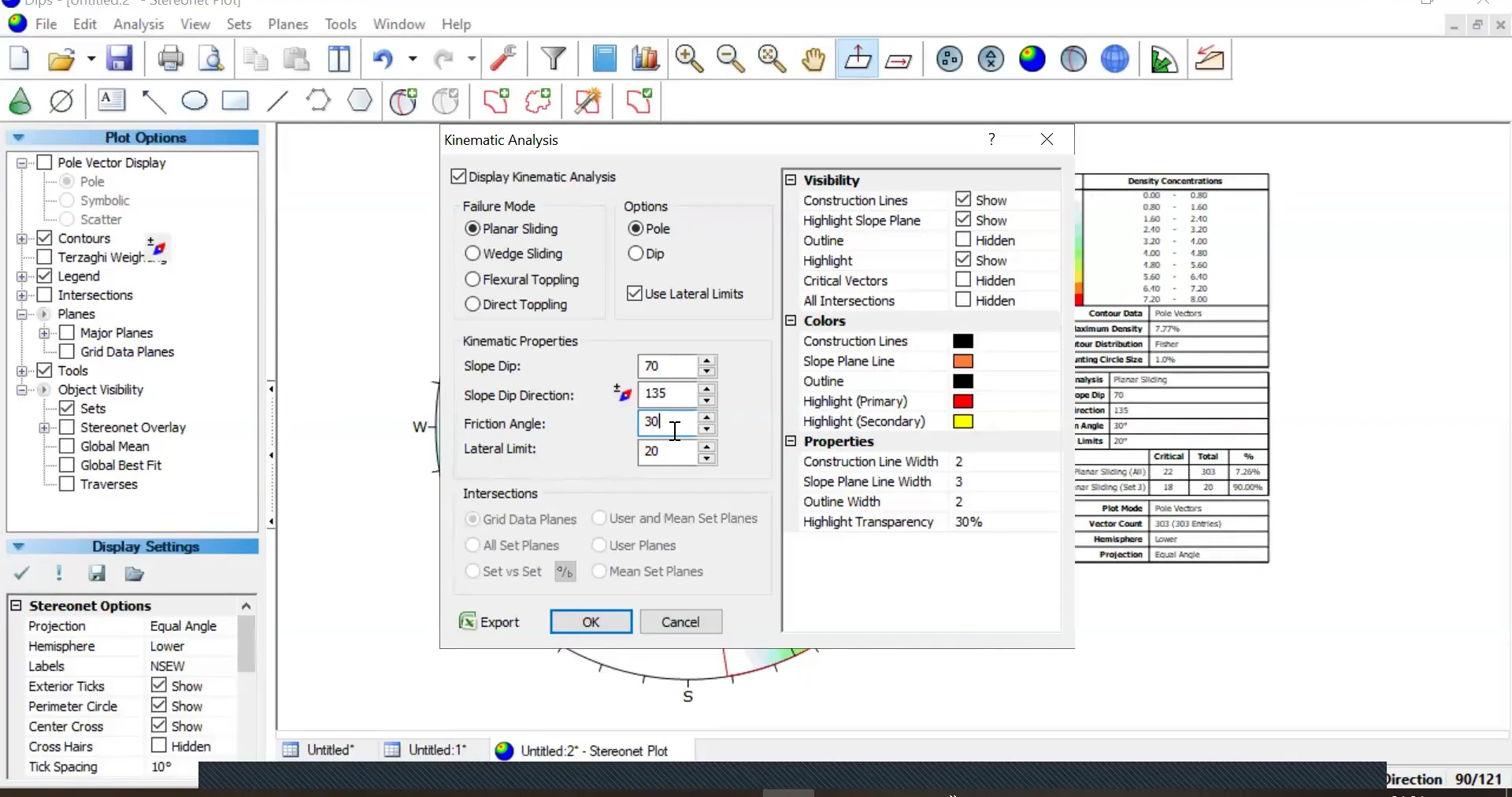Switch to the Untitled:1* tab
This screenshot has width=1512, height=797.
tap(427, 750)
